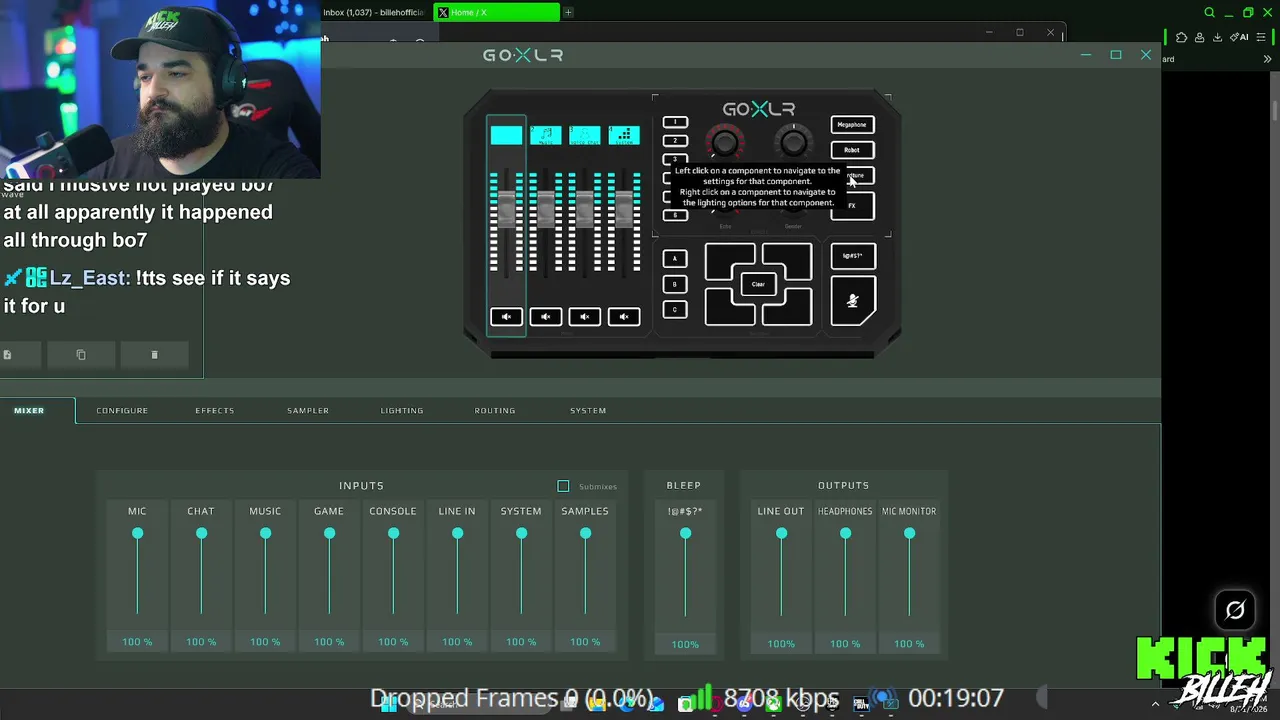
Task: Open the Configure tab
Action: point(122,410)
